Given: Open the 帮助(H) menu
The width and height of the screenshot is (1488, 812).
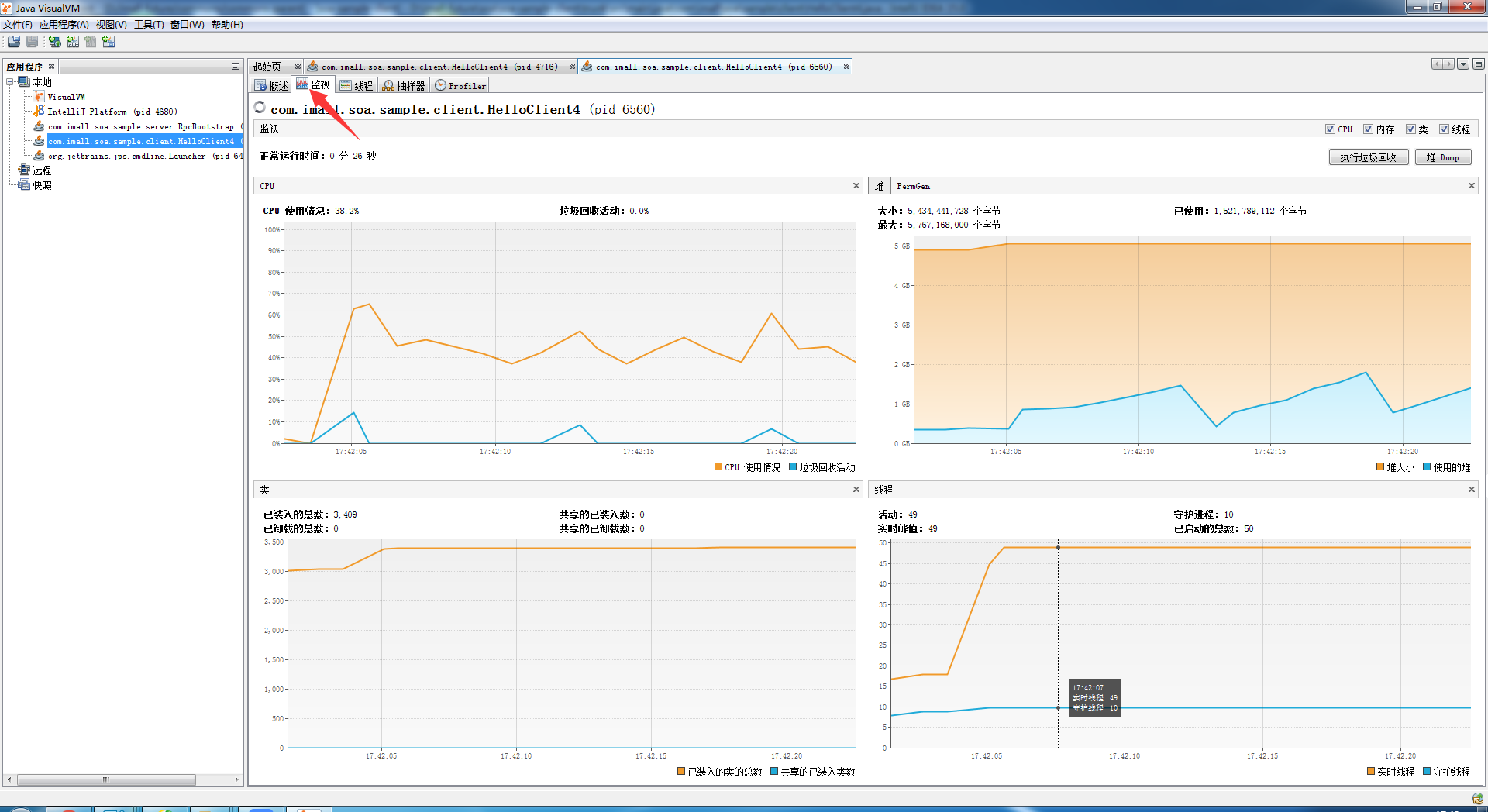Looking at the screenshot, I should coord(227,25).
